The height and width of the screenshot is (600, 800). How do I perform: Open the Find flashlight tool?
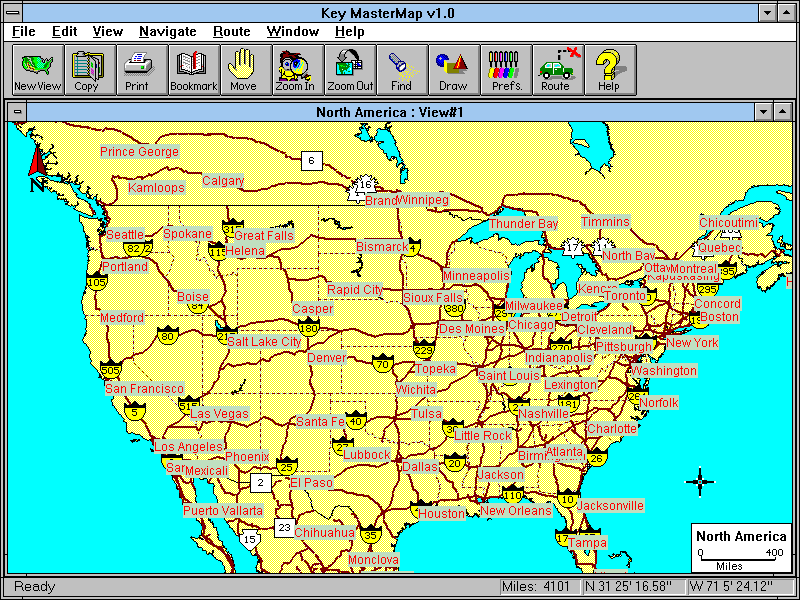click(402, 69)
